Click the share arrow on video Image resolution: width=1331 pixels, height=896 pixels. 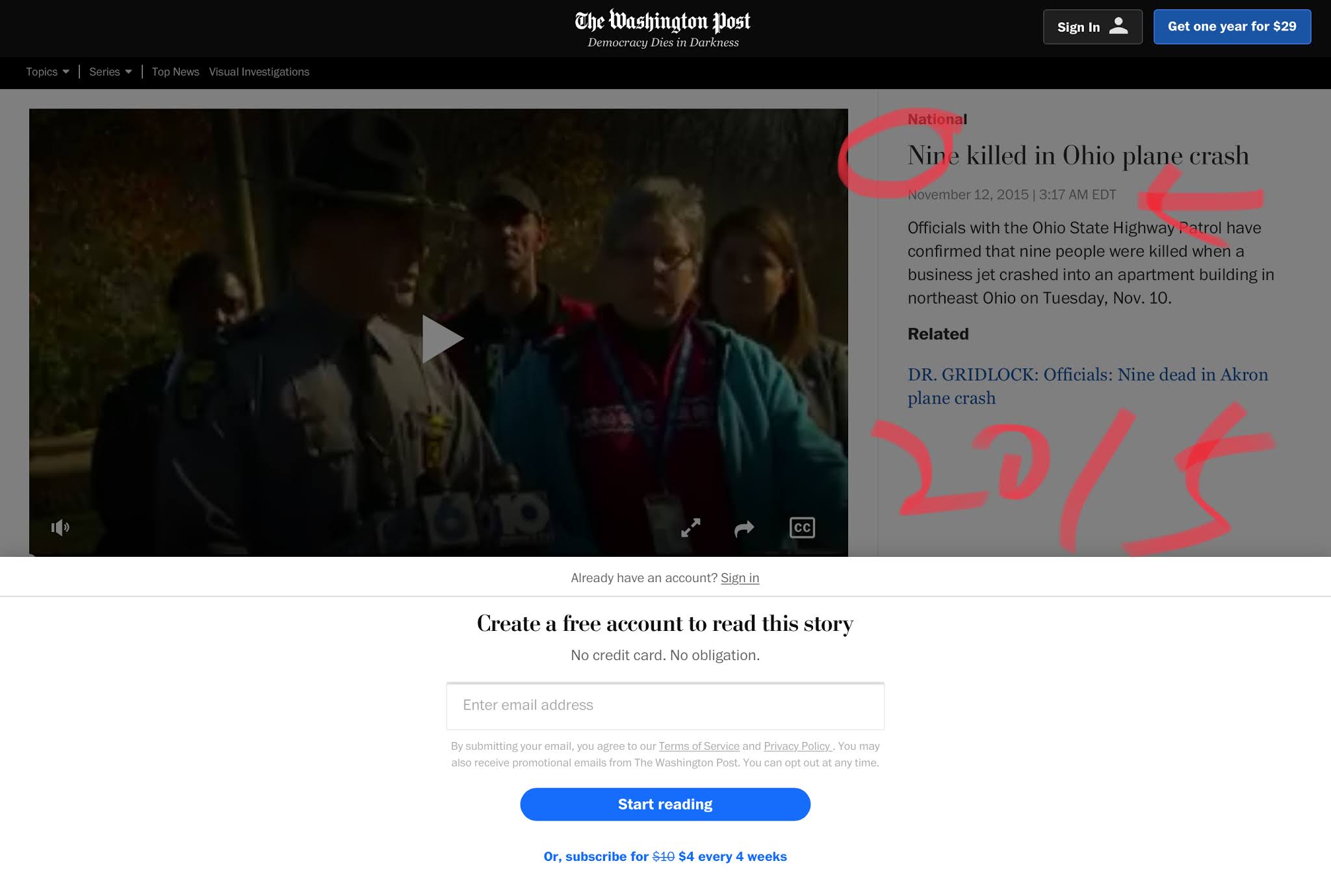click(x=743, y=528)
